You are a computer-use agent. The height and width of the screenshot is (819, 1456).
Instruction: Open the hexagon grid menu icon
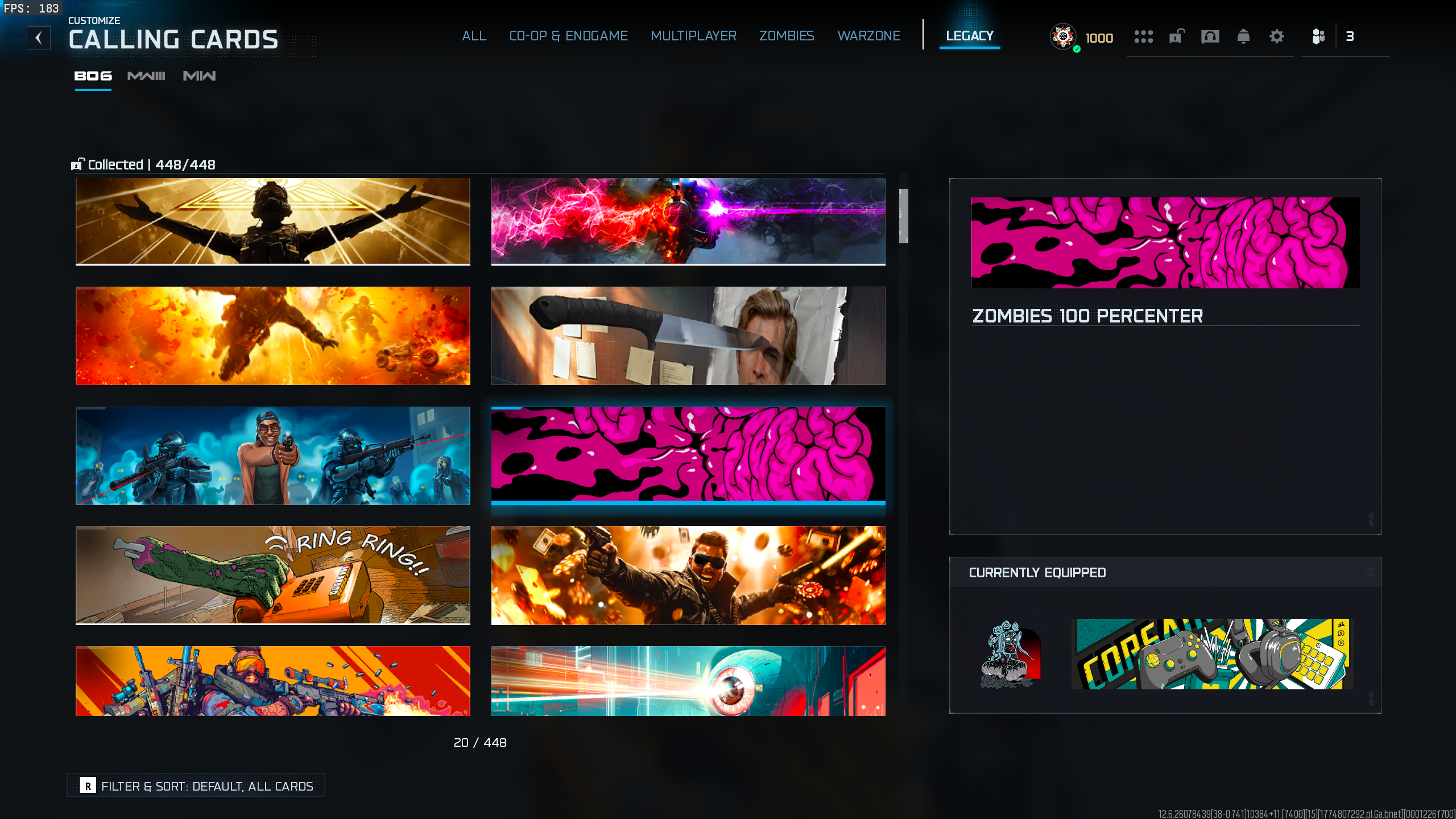point(1143,37)
